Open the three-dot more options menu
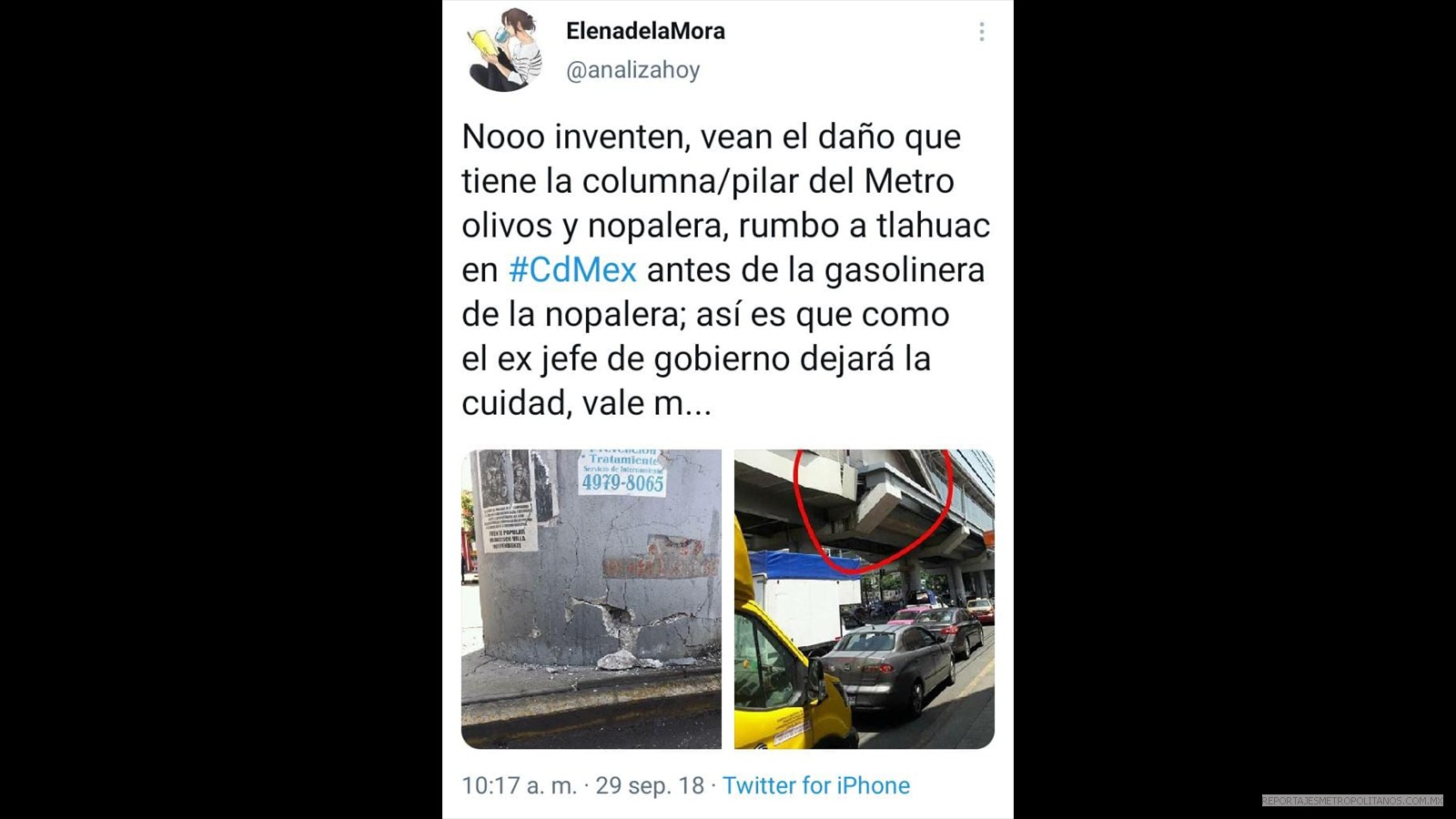The image size is (1456, 819). coord(981,32)
